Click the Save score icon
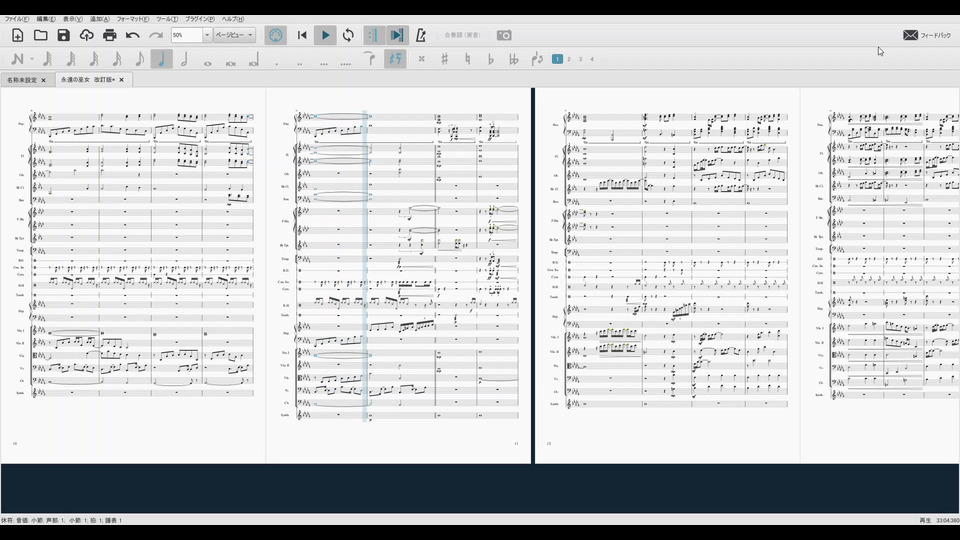The image size is (960, 540). click(64, 35)
